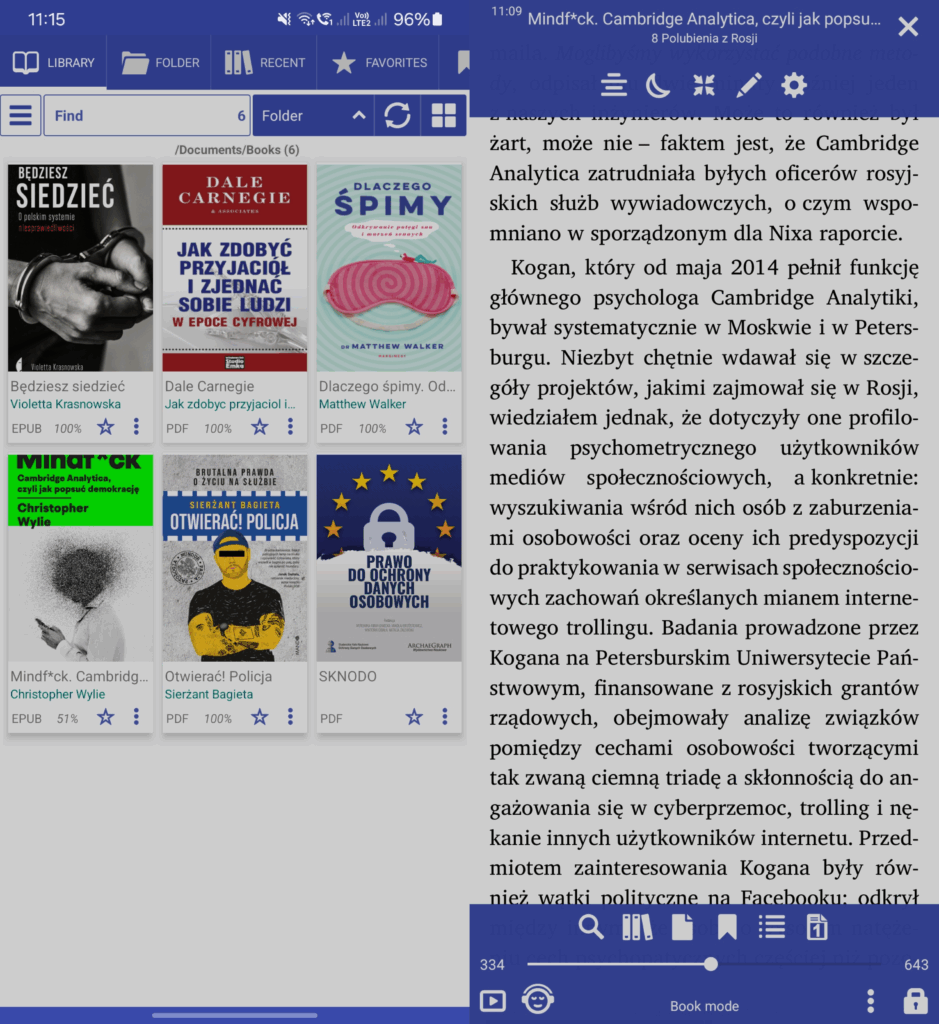
Task: Switch to the Folder tab
Action: pos(160,63)
